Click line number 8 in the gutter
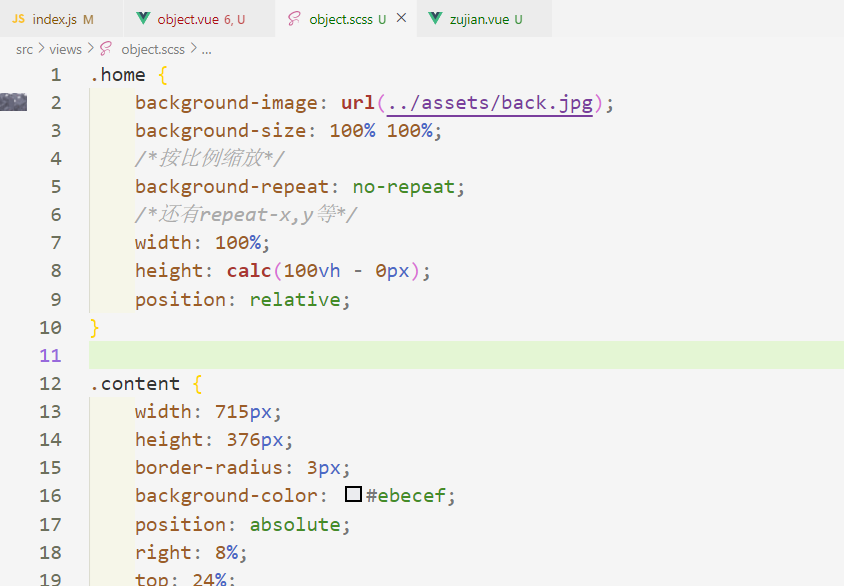The height and width of the screenshot is (586, 844). (56, 270)
